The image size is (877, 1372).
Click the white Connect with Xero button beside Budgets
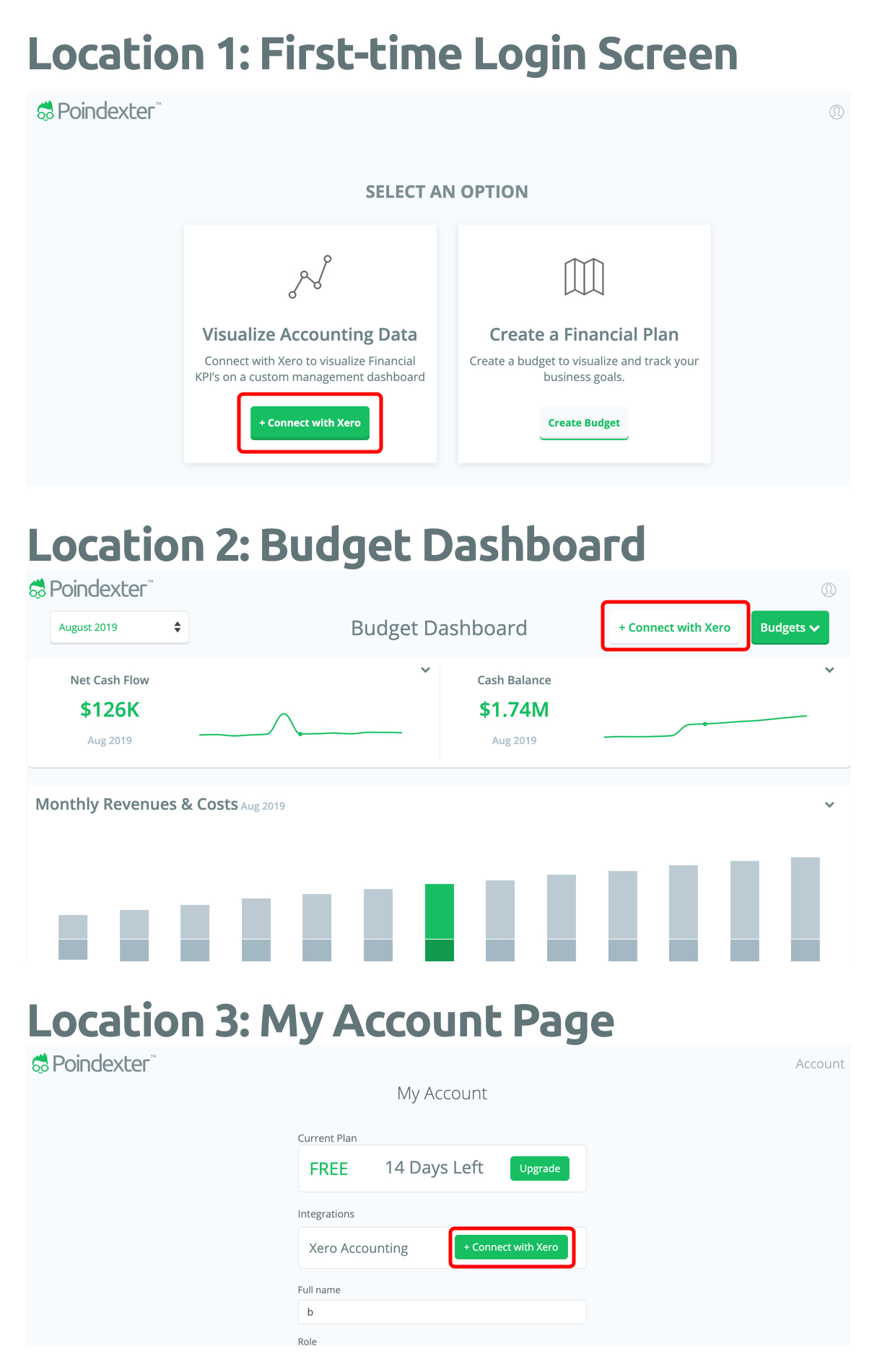point(674,627)
